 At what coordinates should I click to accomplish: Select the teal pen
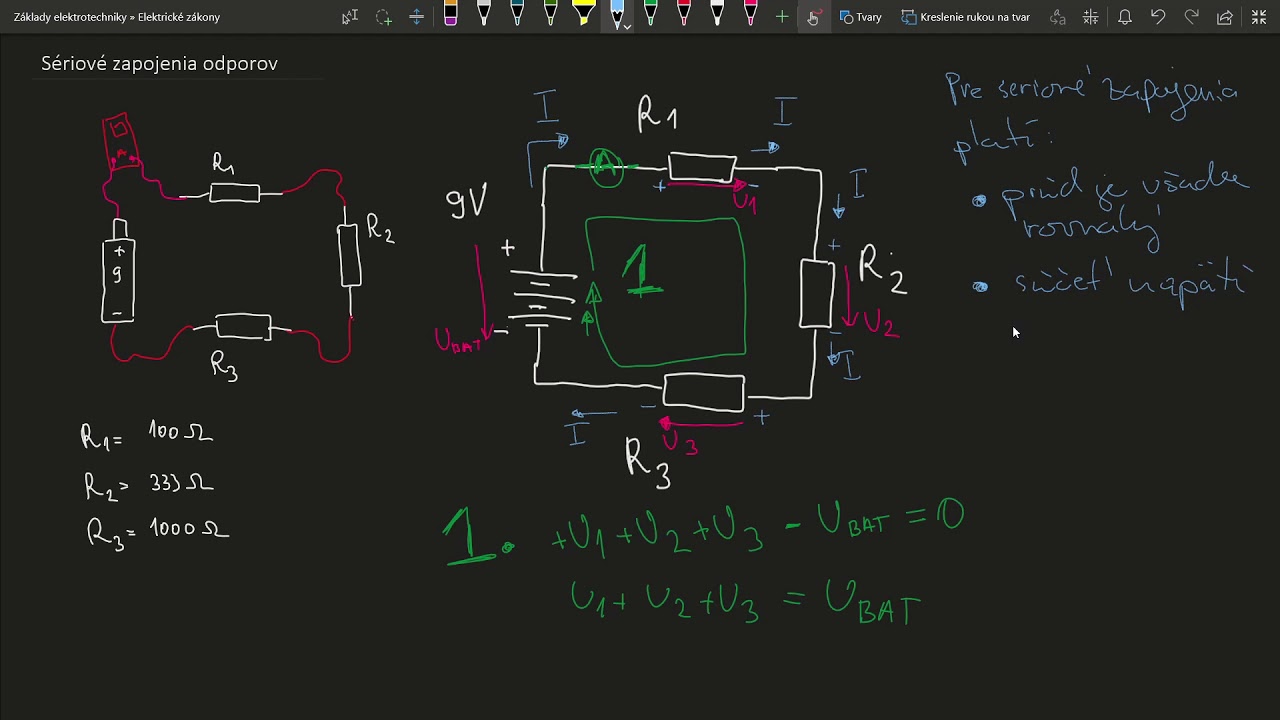click(x=517, y=15)
